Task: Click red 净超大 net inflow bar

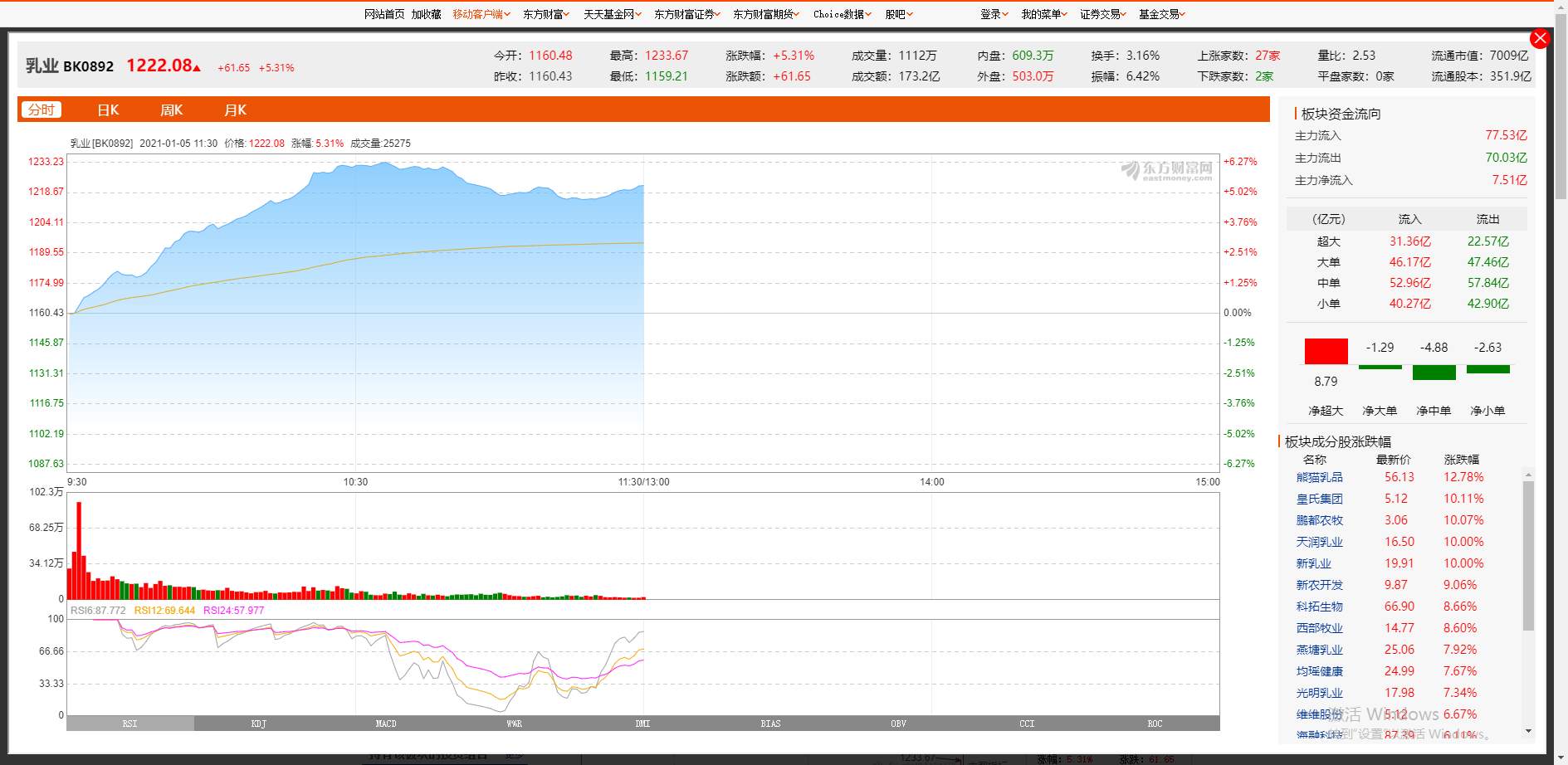Action: [x=1326, y=351]
